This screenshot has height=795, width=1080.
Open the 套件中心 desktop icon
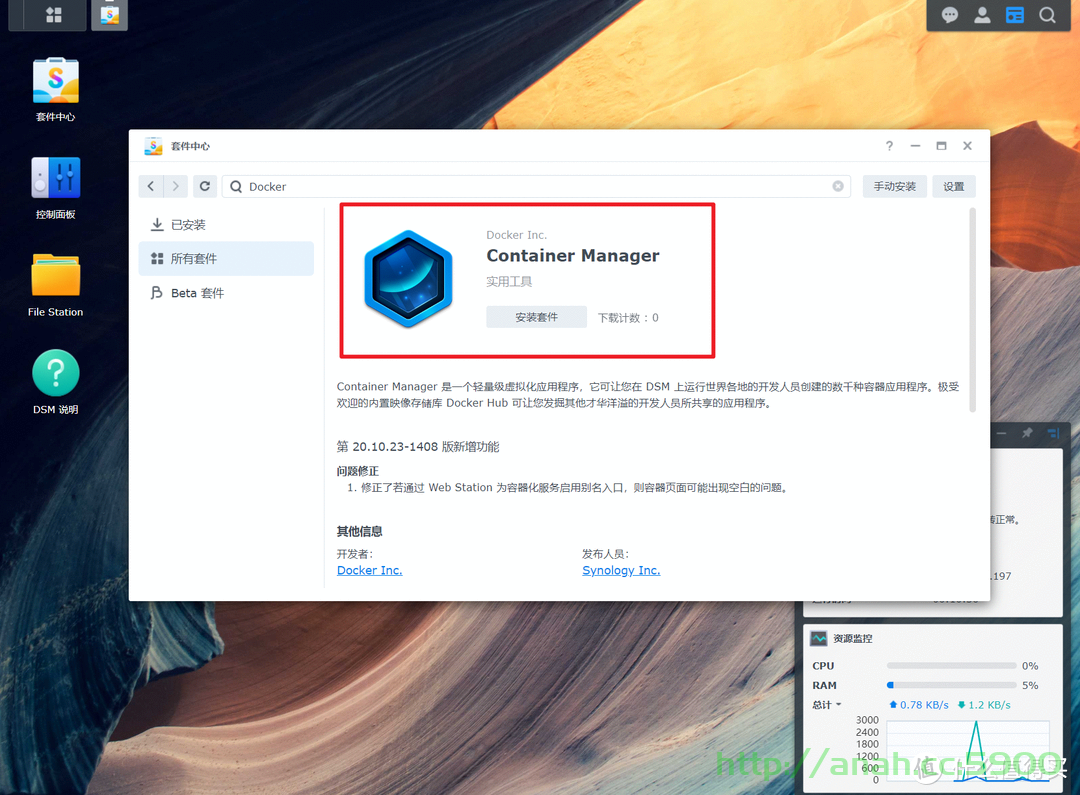click(55, 90)
